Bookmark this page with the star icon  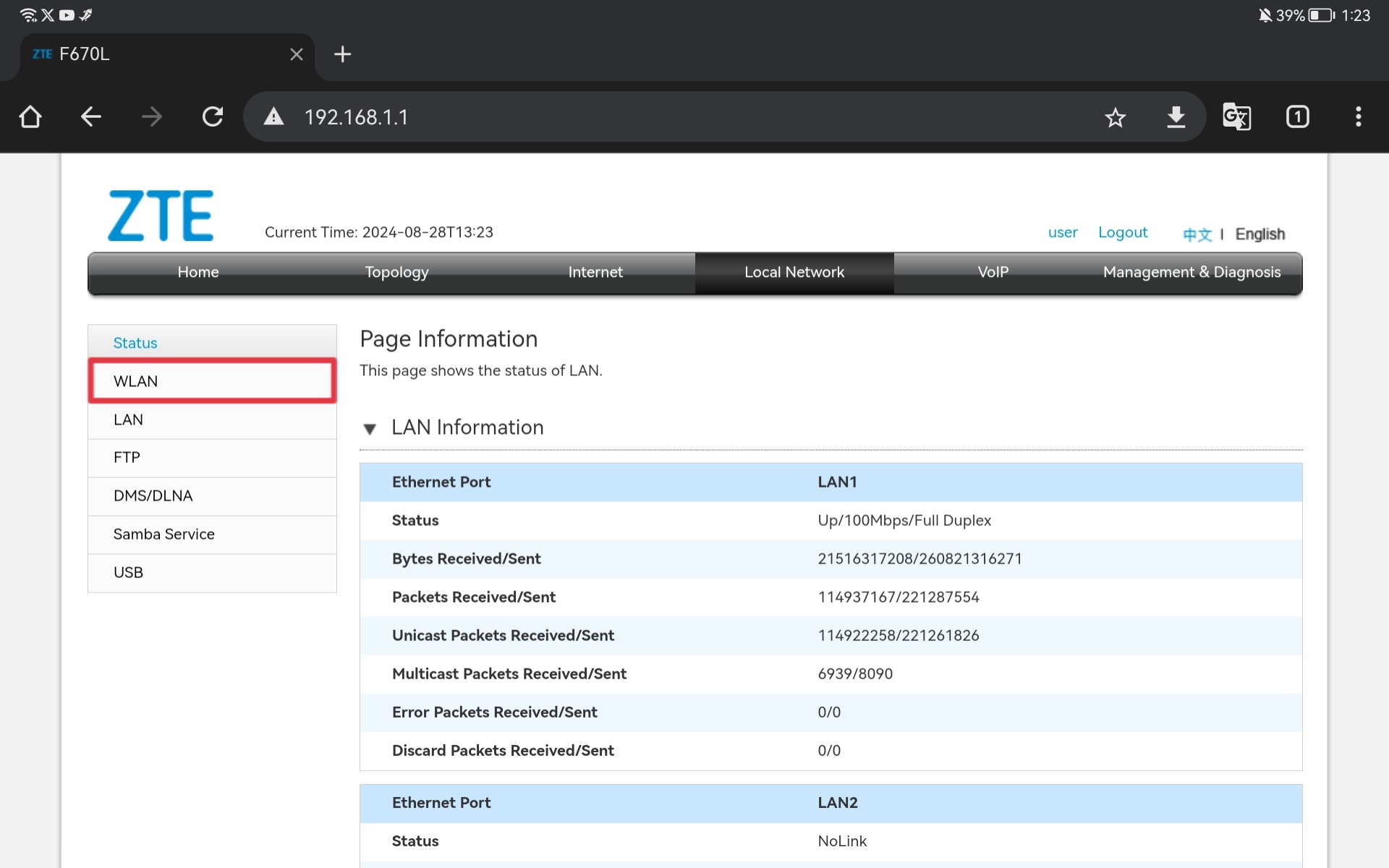tap(1115, 117)
